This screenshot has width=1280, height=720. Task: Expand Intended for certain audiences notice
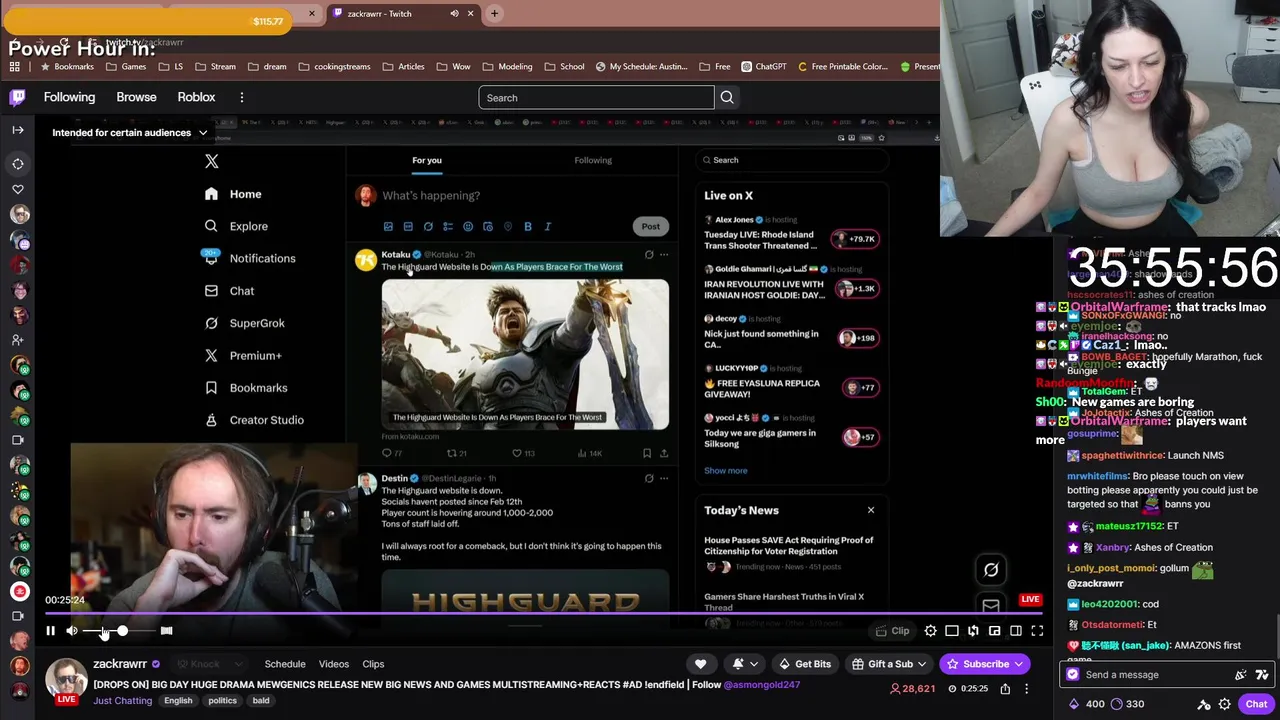(x=130, y=132)
